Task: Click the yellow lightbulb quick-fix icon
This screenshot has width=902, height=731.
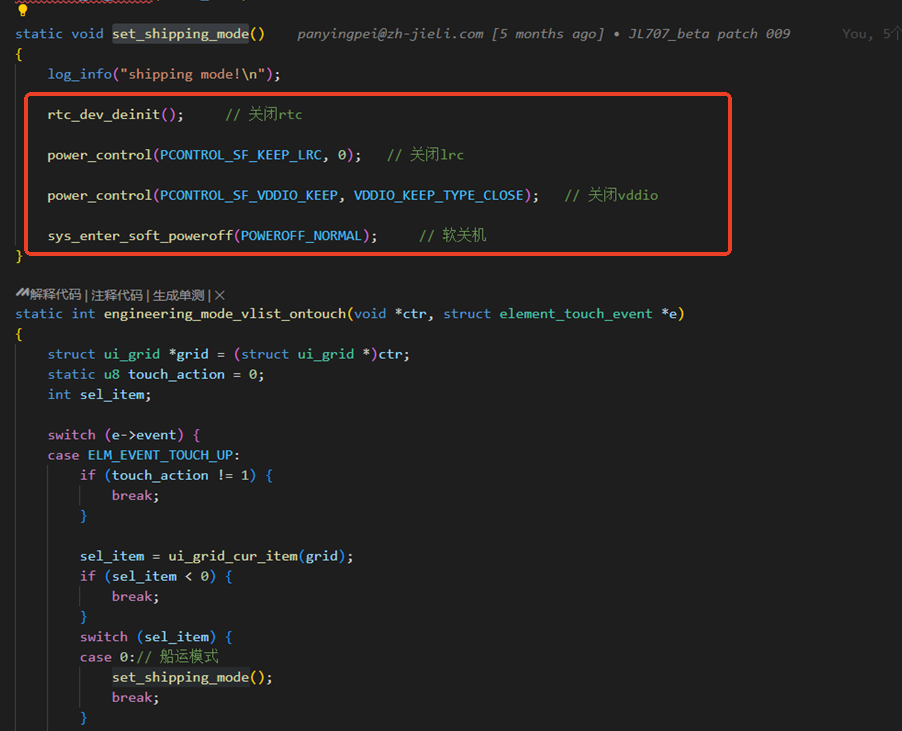Action: (x=22, y=10)
